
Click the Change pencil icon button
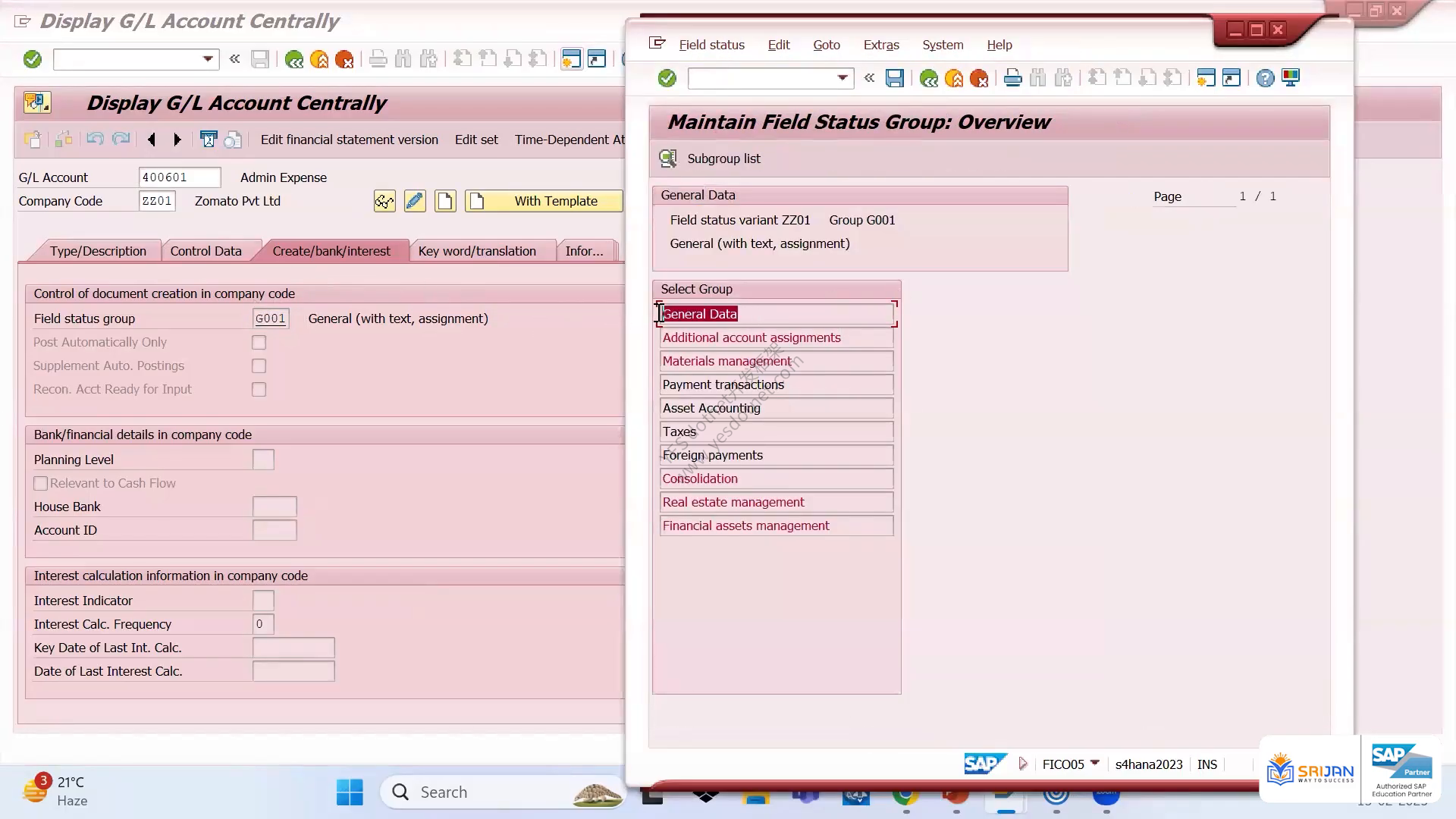[415, 201]
